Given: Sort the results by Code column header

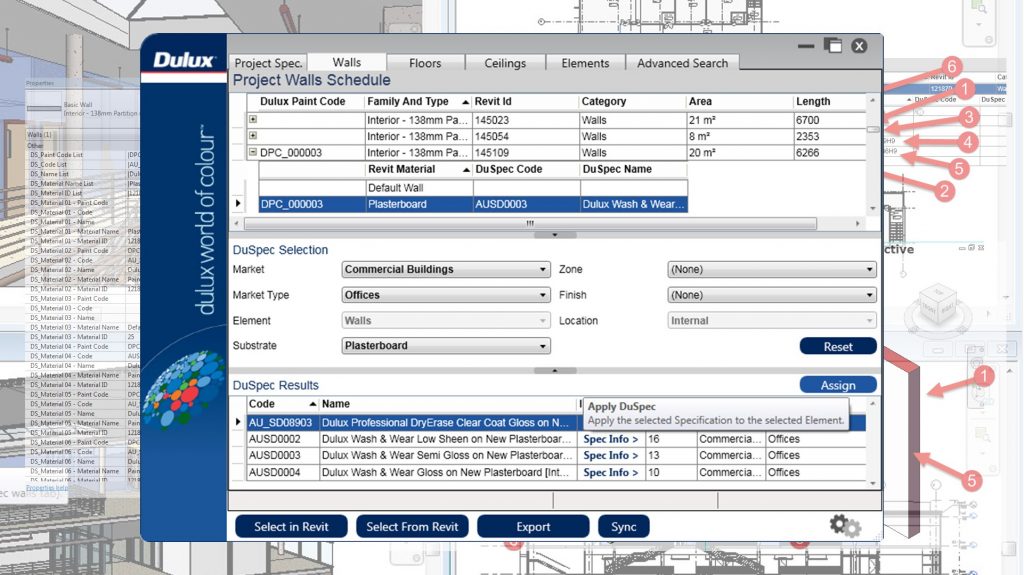Looking at the screenshot, I should 262,404.
